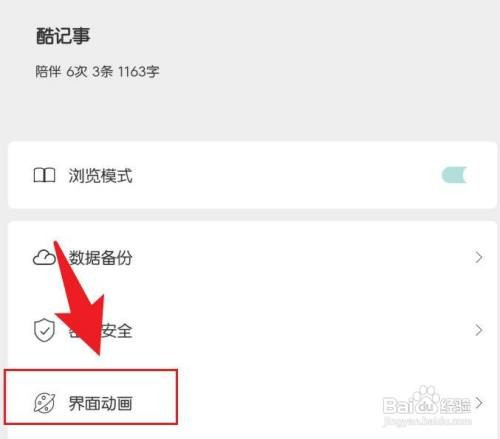Click the shield checkmark security icon
Image resolution: width=500 pixels, height=439 pixels.
44,330
